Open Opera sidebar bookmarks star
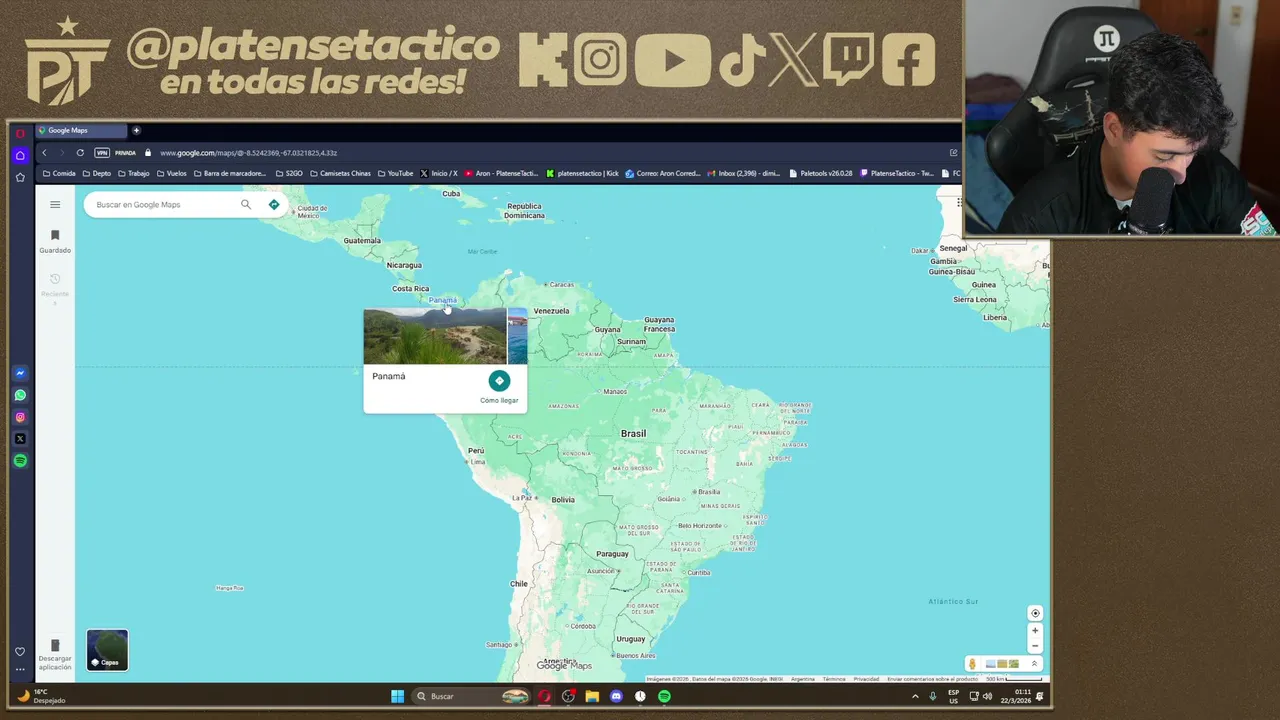The width and height of the screenshot is (1280, 720). click(x=20, y=177)
